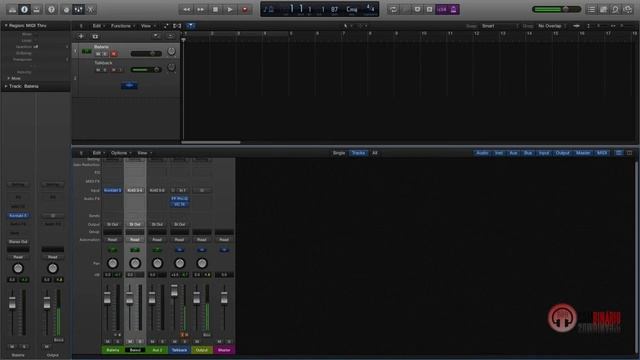
Task: Open the Editors scissors icon
Action: [x=91, y=9]
